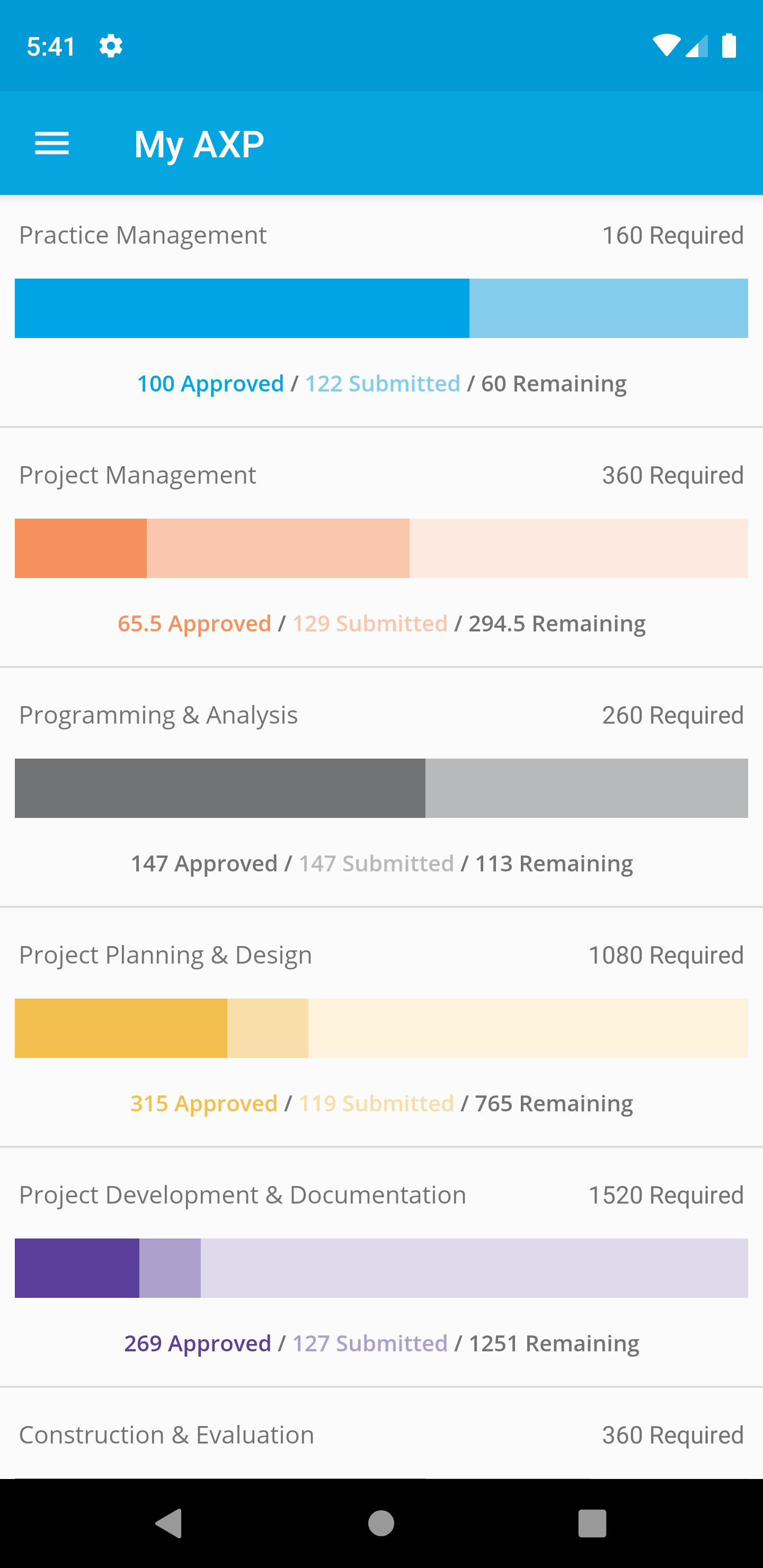Select Project Planning & Design row
Image resolution: width=763 pixels, height=1568 pixels.
(x=381, y=1027)
